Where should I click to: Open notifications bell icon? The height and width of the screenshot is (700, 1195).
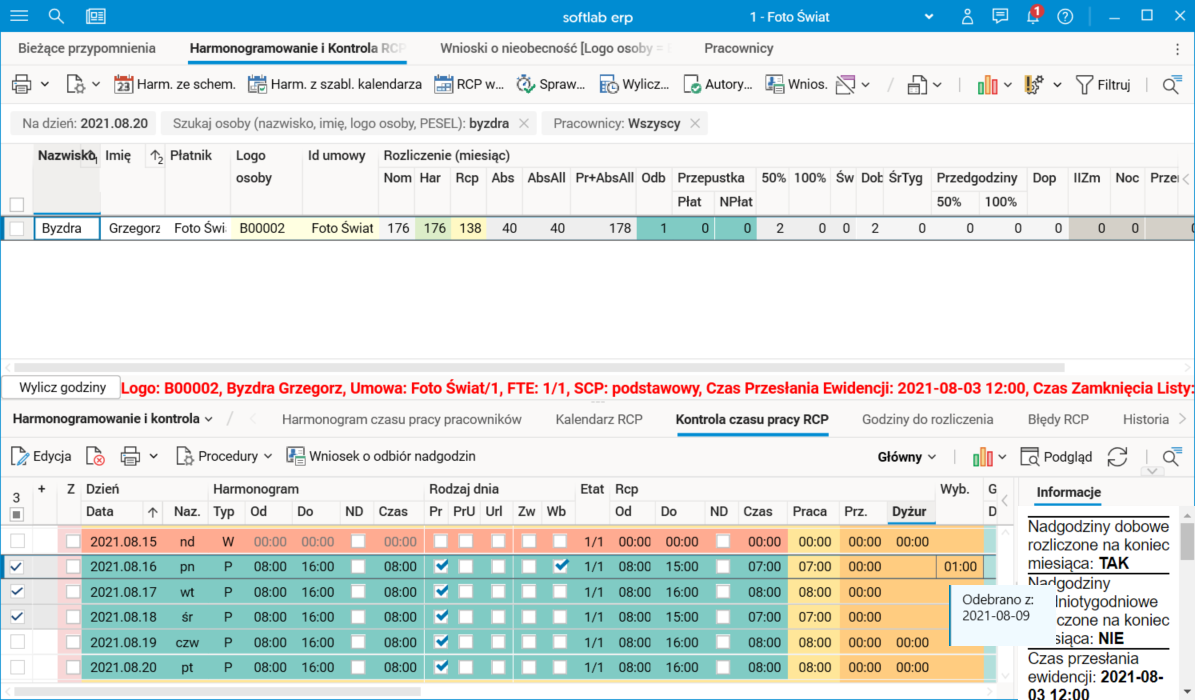(x=1032, y=17)
